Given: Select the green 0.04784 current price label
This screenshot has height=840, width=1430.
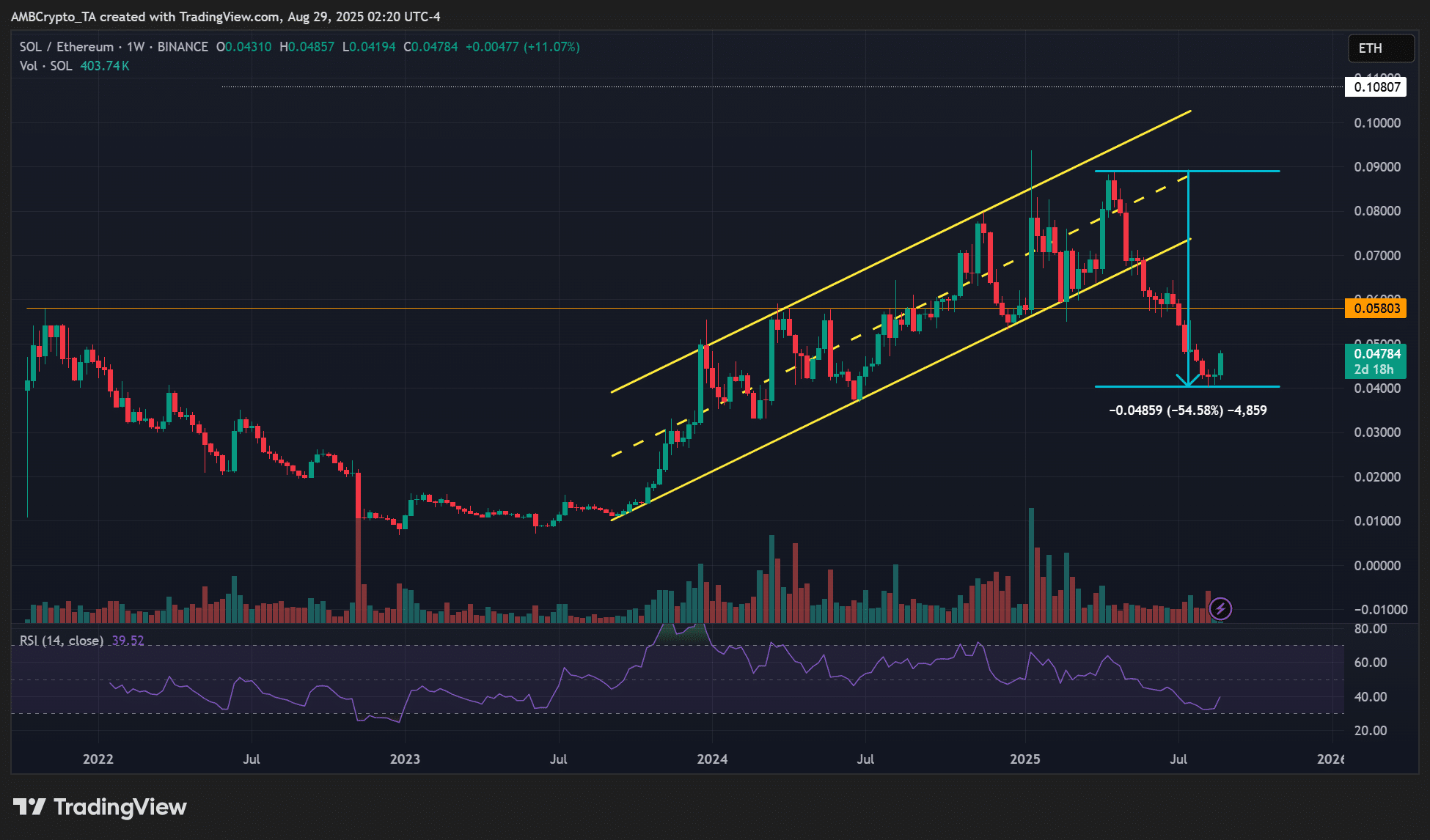Looking at the screenshot, I should tap(1376, 354).
